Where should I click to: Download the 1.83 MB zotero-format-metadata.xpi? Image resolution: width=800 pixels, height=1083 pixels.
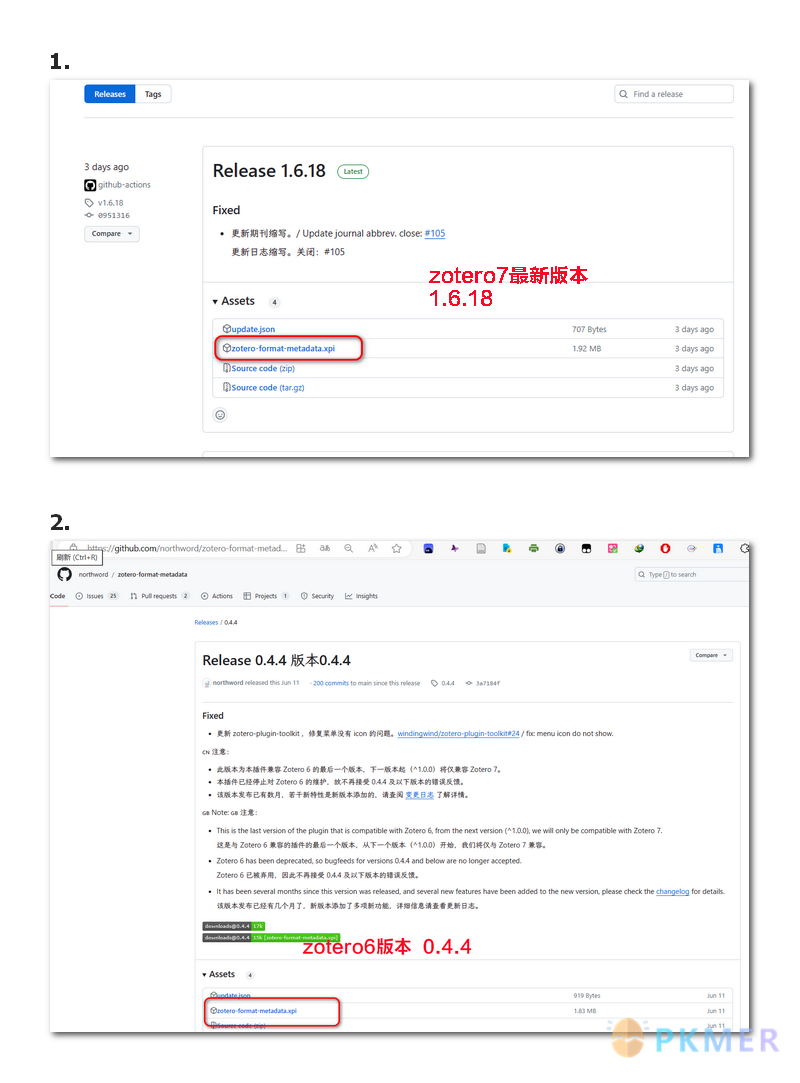tap(257, 1010)
